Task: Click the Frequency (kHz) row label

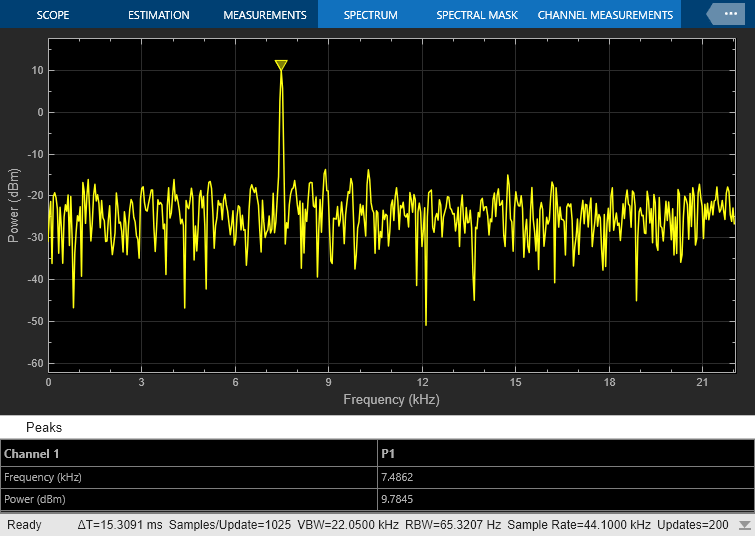Action: pos(43,477)
